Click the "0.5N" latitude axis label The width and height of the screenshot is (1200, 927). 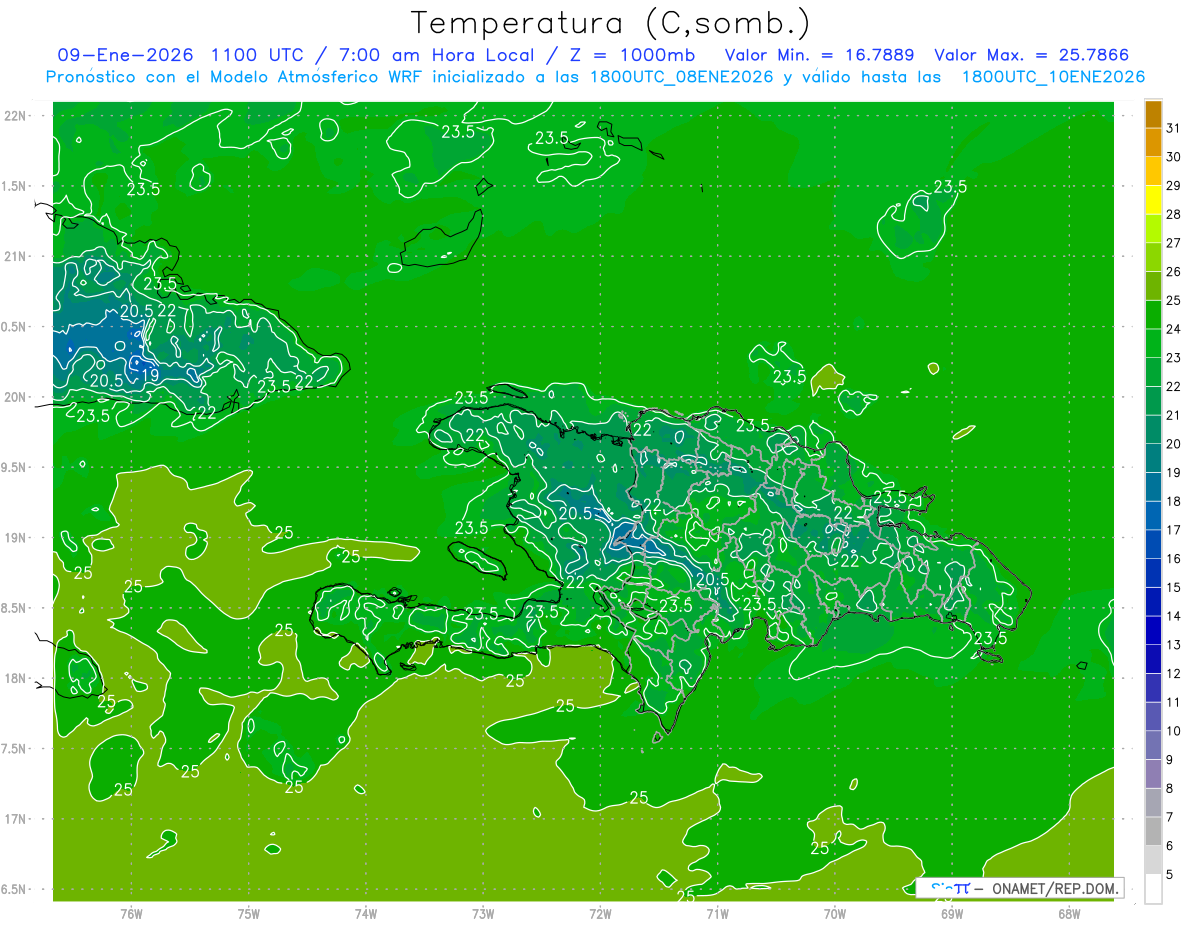(15, 327)
